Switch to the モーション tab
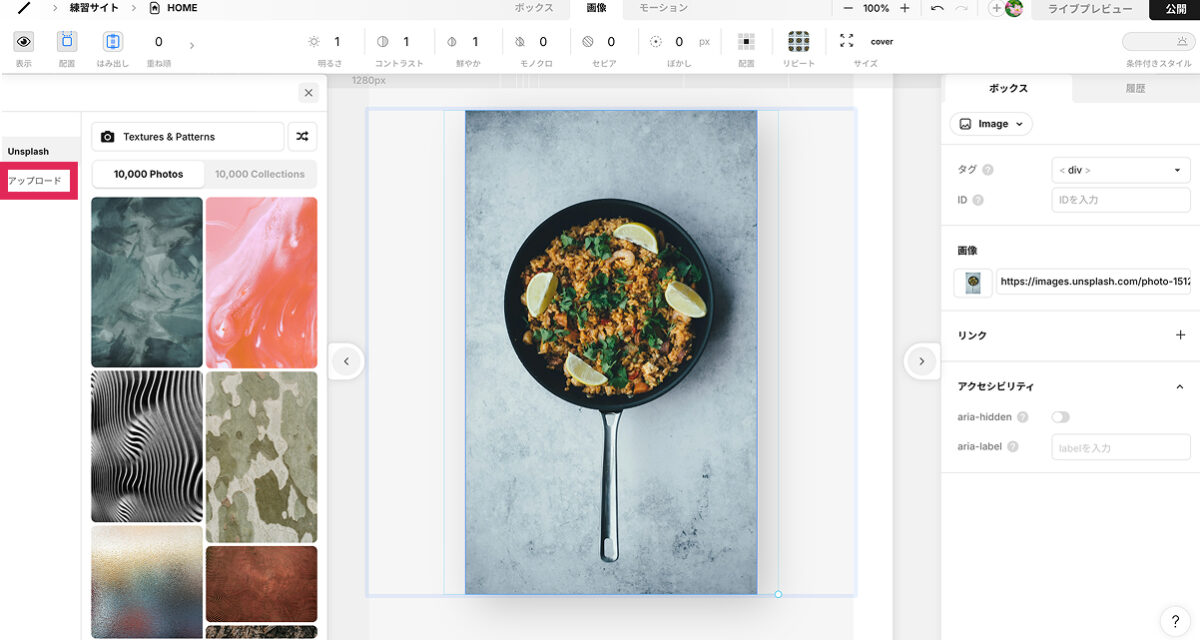Viewport: 1200px width, 640px height. pos(663,8)
